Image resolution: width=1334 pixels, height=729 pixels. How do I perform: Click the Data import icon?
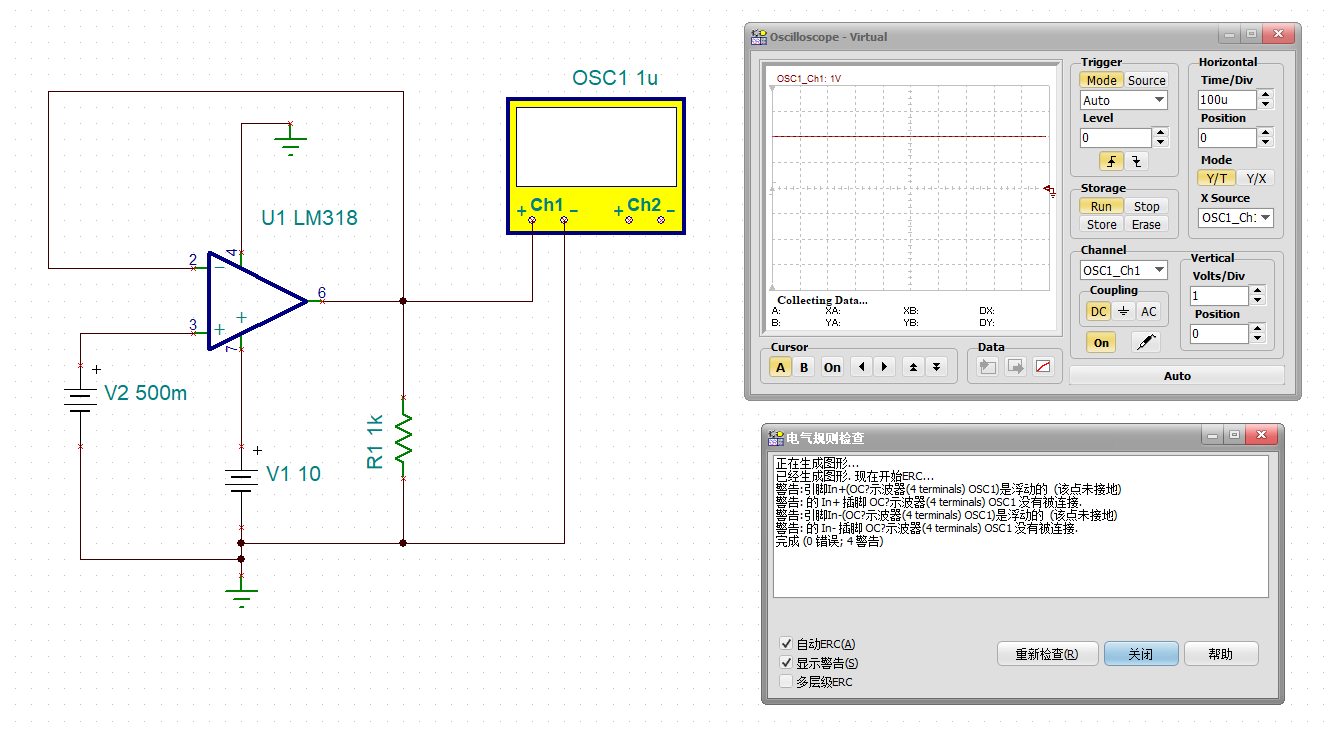click(x=988, y=367)
